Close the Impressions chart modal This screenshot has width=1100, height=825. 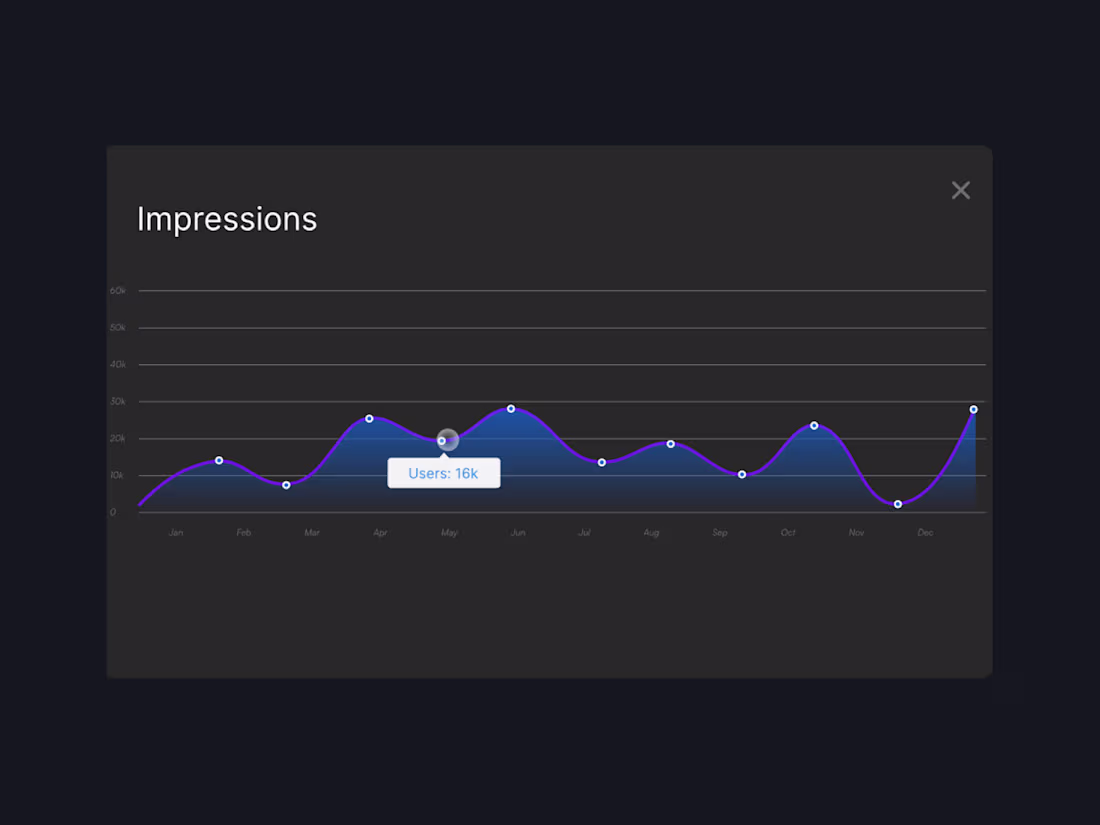pos(960,190)
